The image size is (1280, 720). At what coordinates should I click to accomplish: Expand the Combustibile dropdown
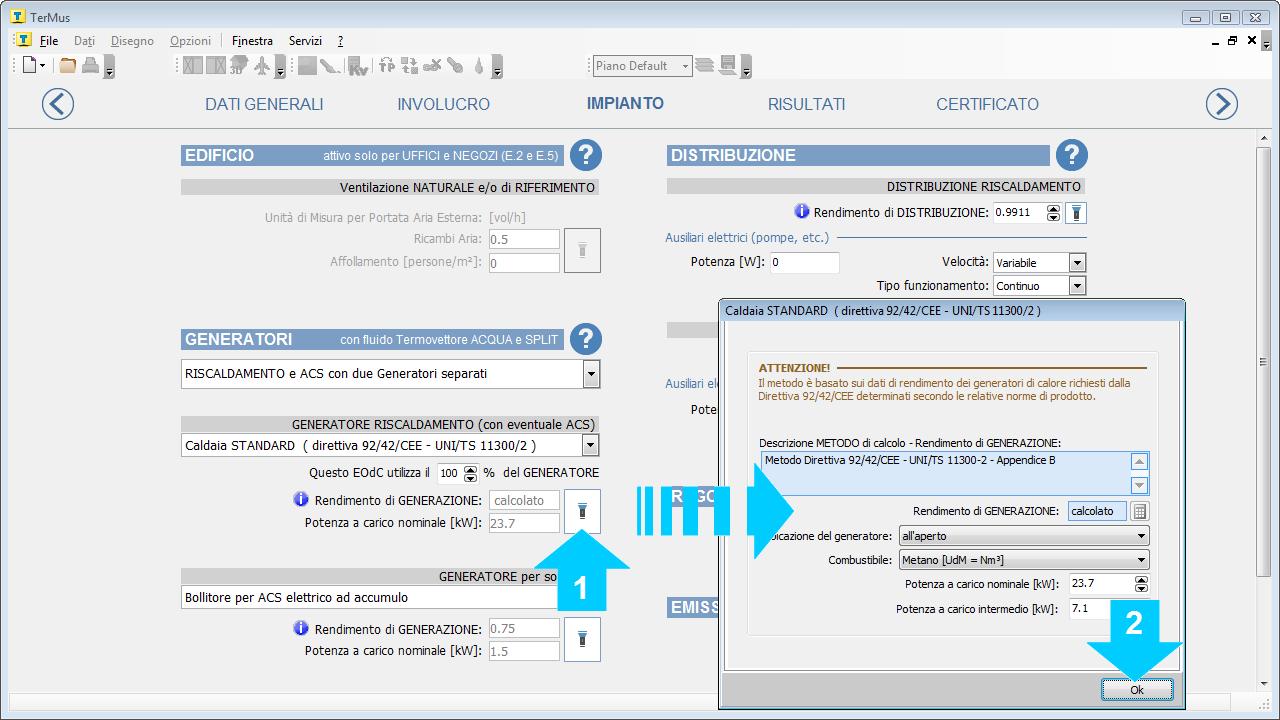(1141, 561)
